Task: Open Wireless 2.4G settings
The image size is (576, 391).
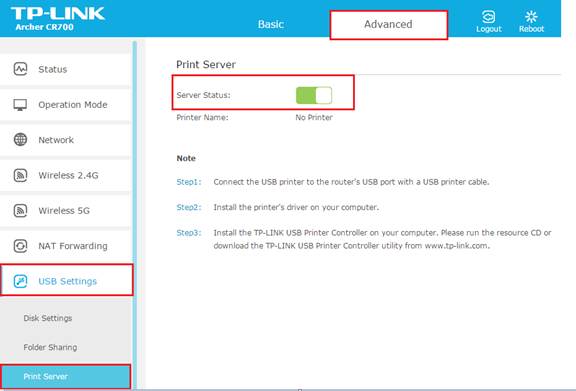Action: [65, 175]
